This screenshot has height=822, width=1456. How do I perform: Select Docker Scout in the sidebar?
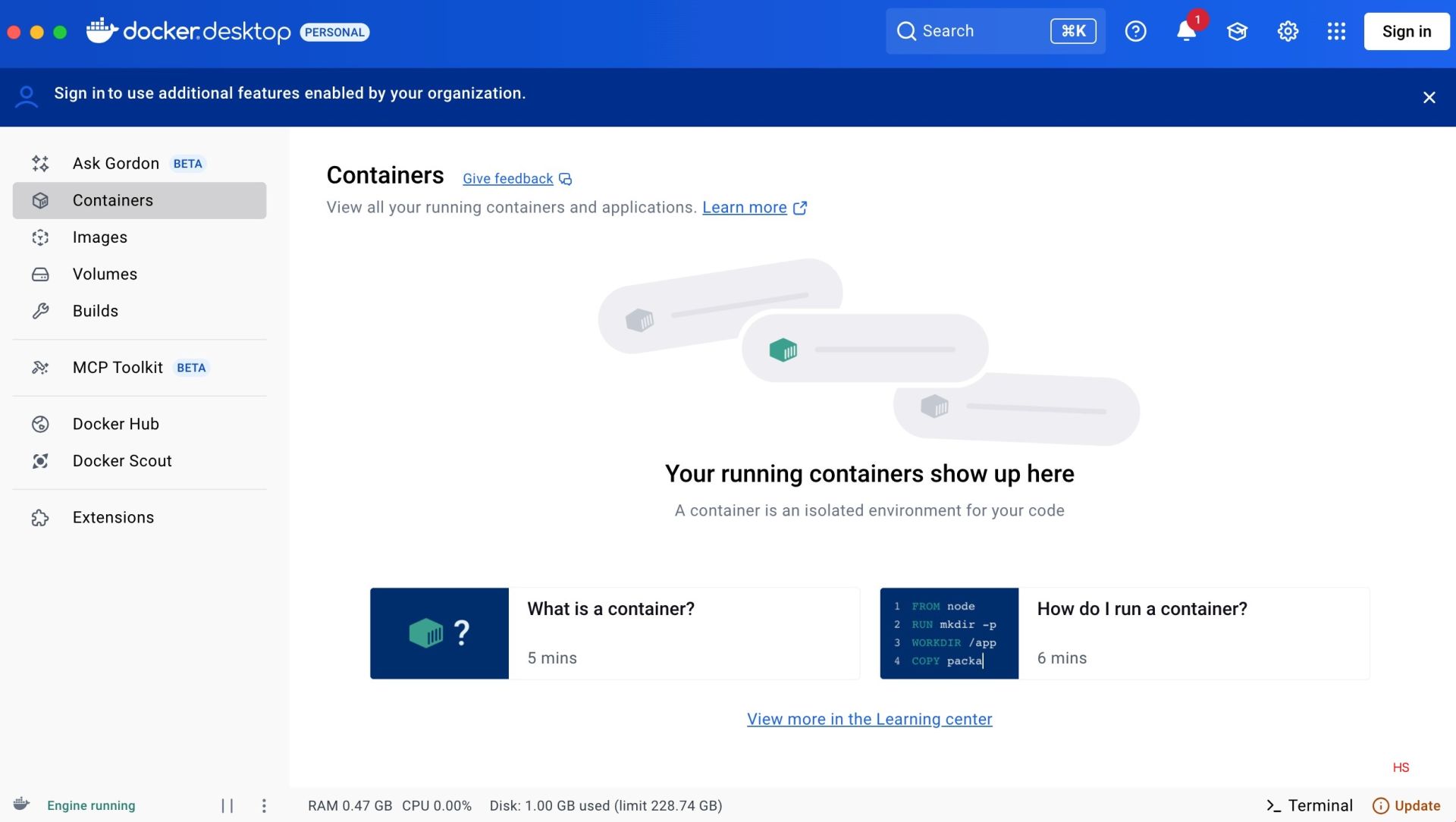click(x=140, y=461)
